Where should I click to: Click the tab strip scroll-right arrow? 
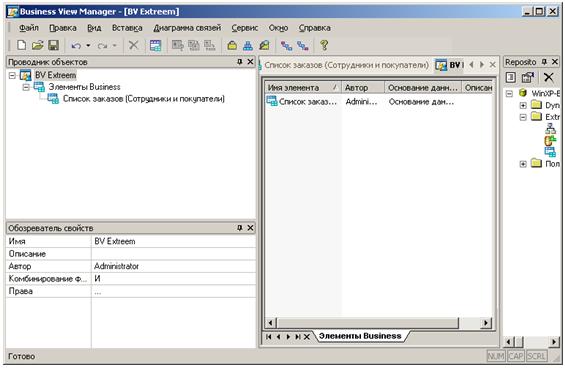tap(482, 65)
